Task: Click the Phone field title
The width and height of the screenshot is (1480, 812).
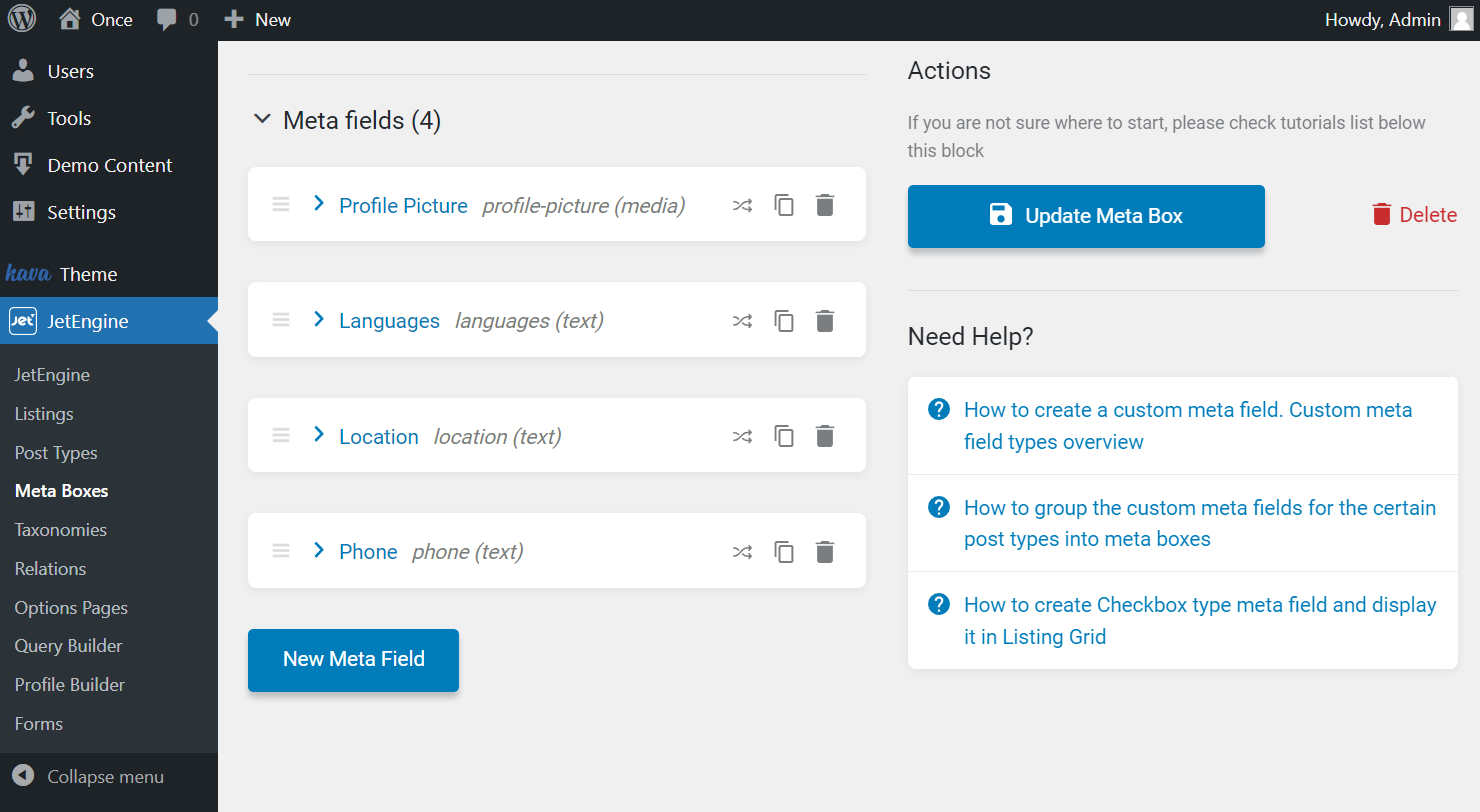Action: tap(368, 552)
